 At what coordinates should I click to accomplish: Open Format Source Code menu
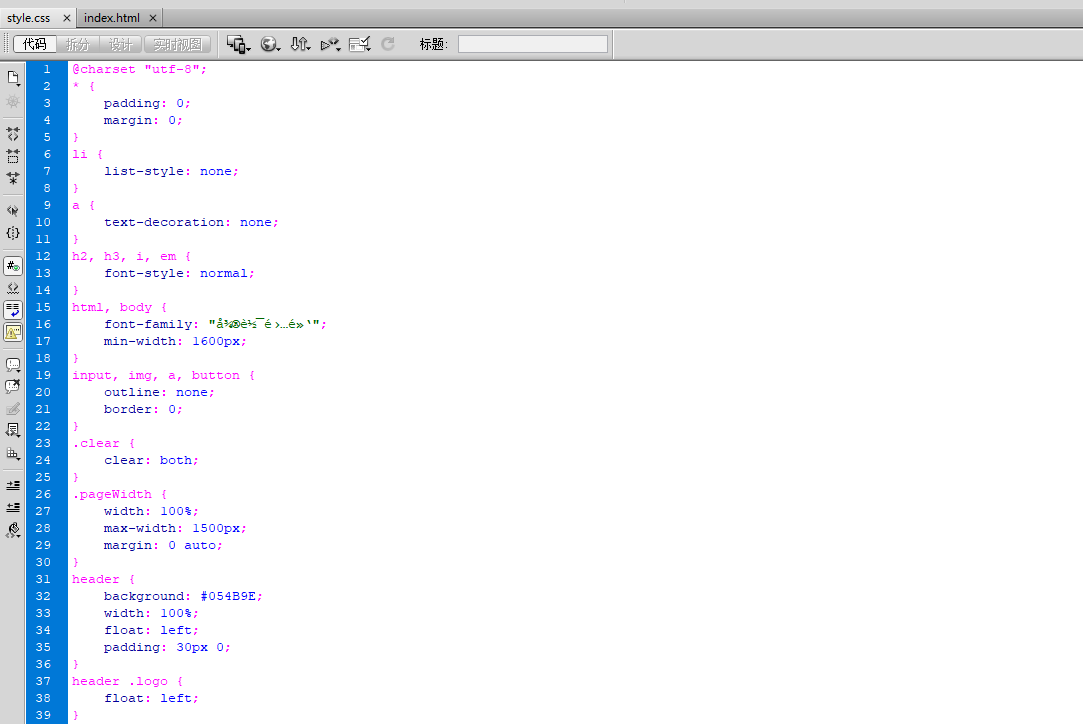[x=13, y=531]
